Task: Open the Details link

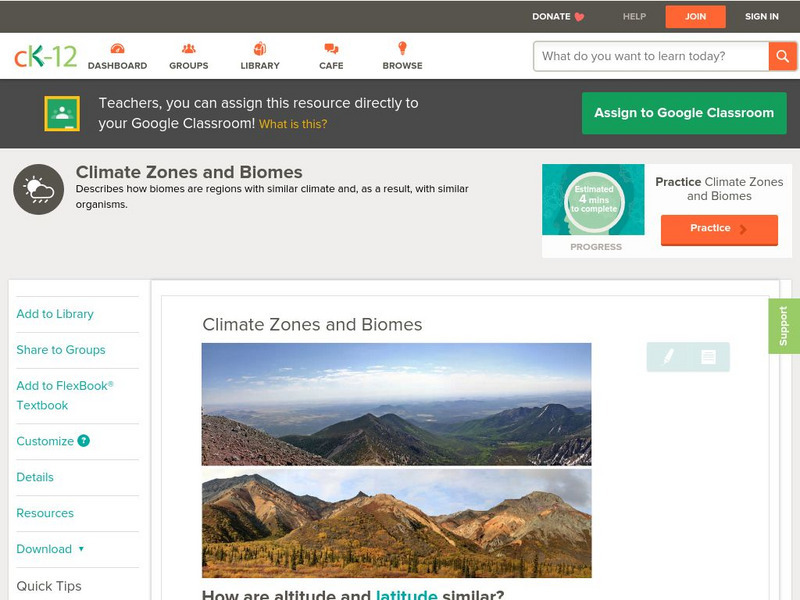Action: [35, 477]
